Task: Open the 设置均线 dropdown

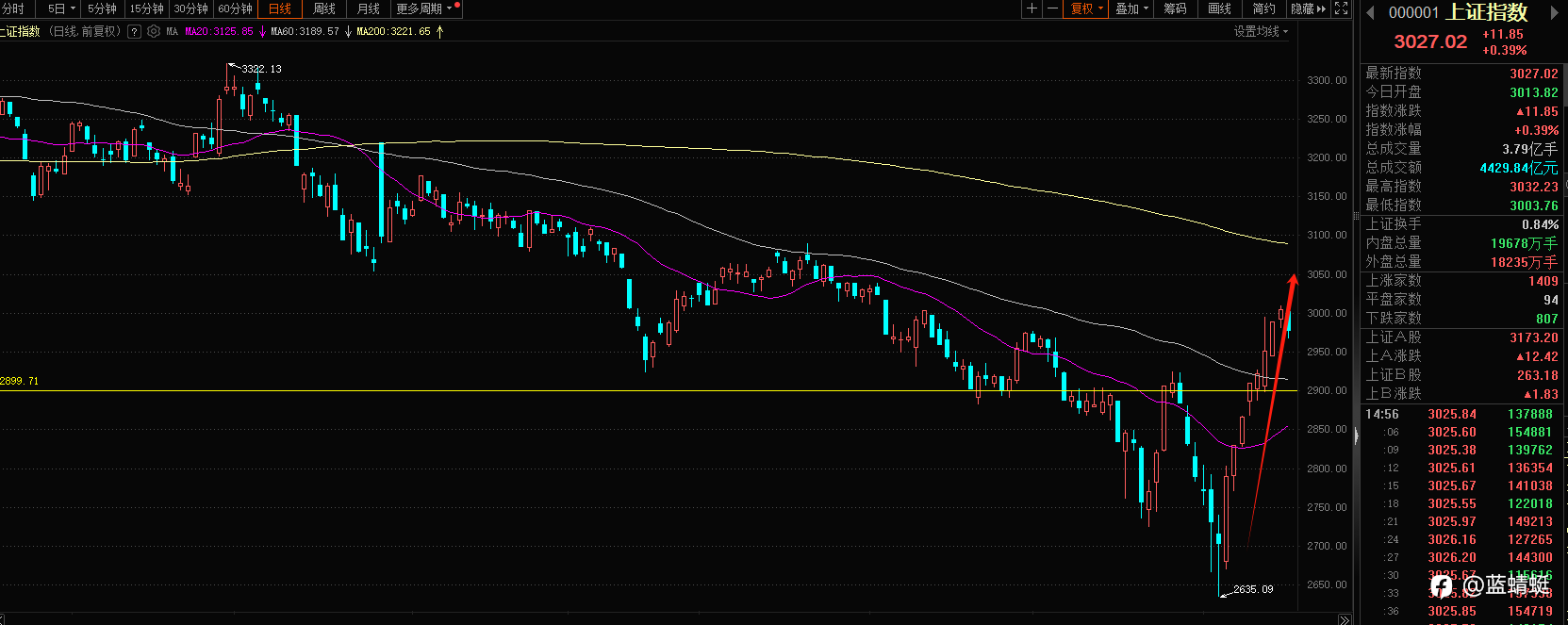Action: [x=1261, y=31]
